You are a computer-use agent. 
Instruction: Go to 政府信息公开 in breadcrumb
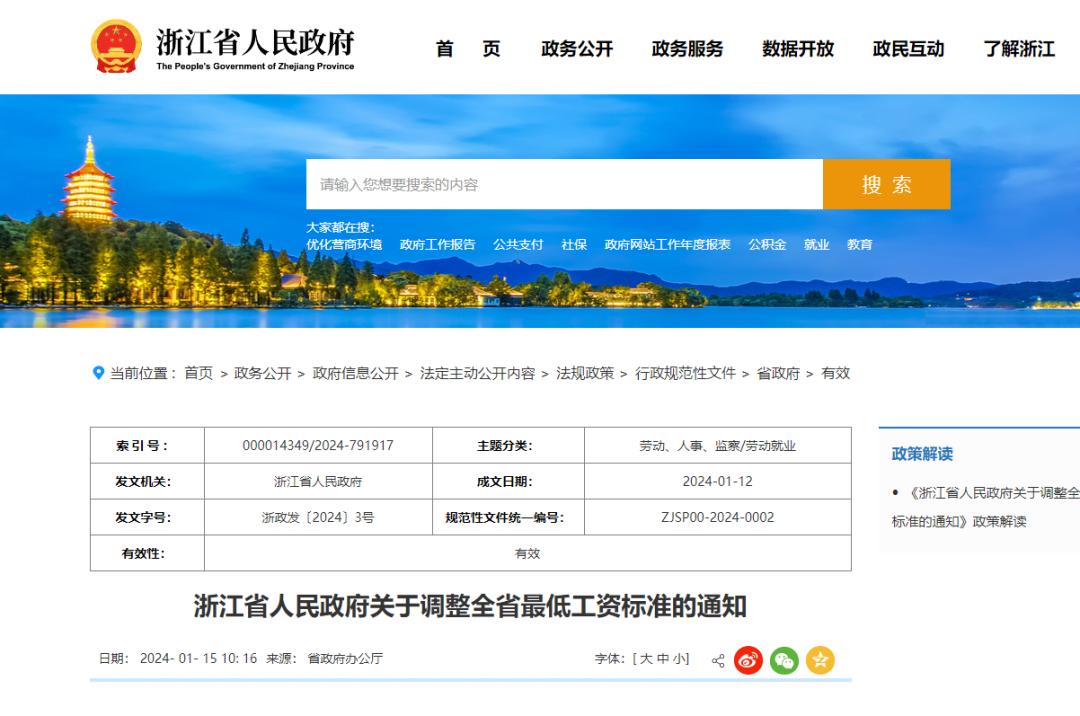pos(355,373)
